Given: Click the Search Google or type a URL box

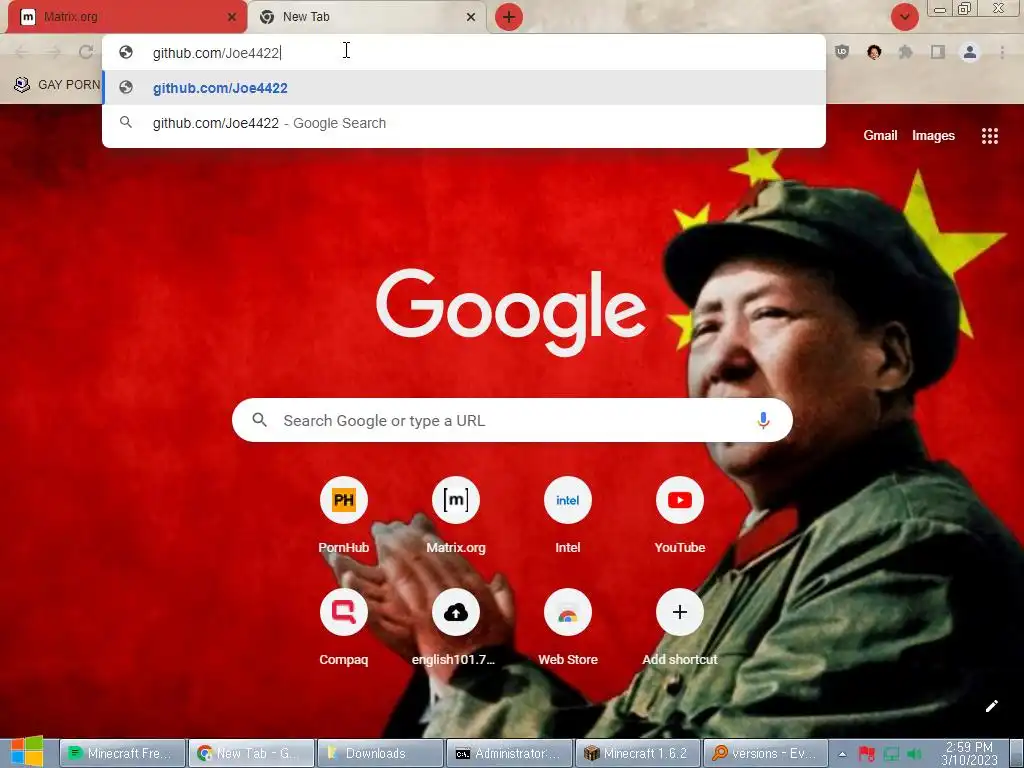Looking at the screenshot, I should (x=512, y=421).
